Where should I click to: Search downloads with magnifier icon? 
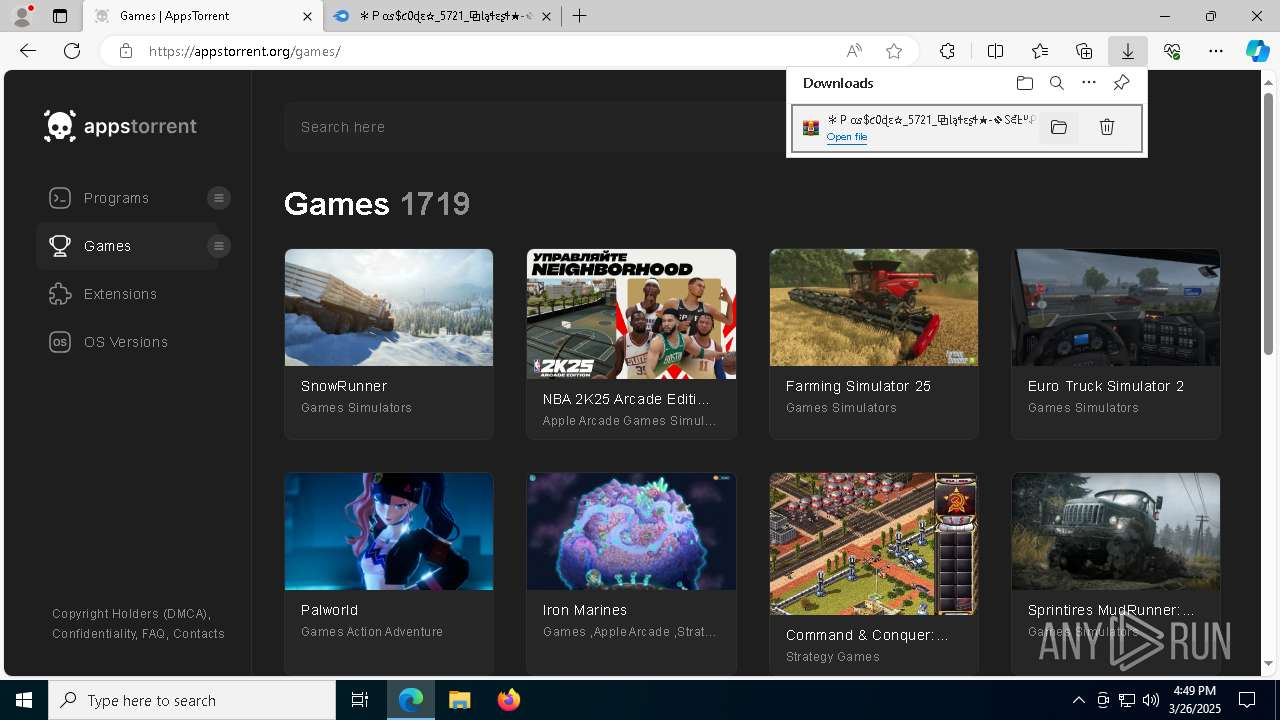[1057, 83]
